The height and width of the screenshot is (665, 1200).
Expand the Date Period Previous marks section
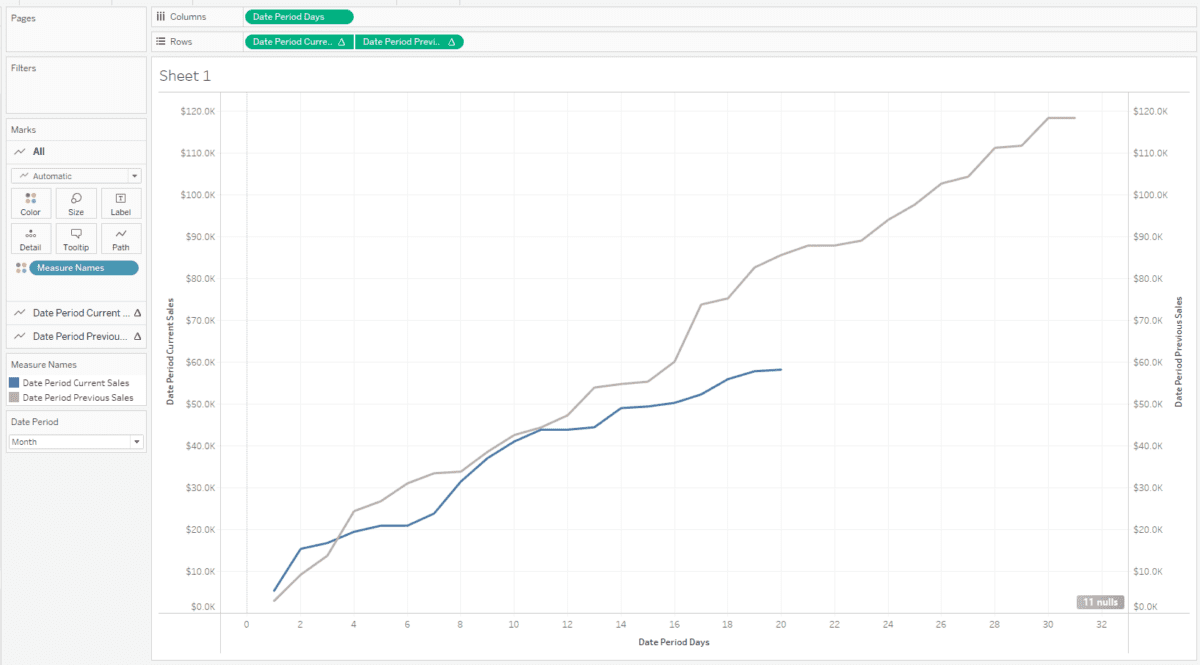(76, 336)
